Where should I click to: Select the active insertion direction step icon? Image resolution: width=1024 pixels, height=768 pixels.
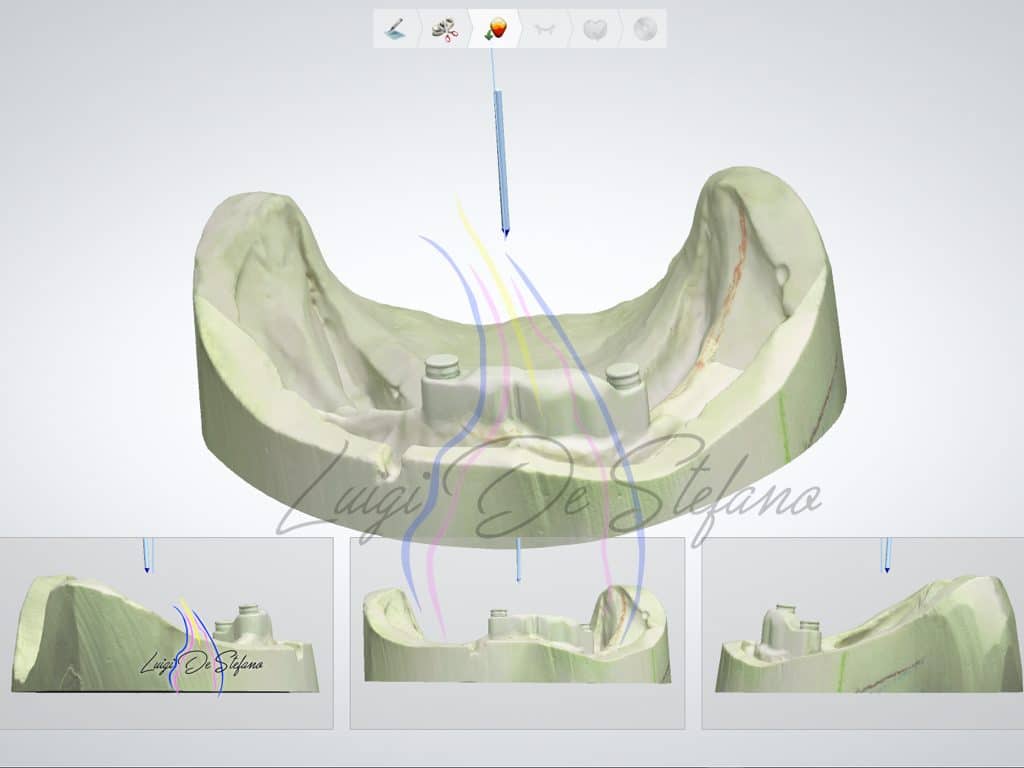pyautogui.click(x=494, y=29)
